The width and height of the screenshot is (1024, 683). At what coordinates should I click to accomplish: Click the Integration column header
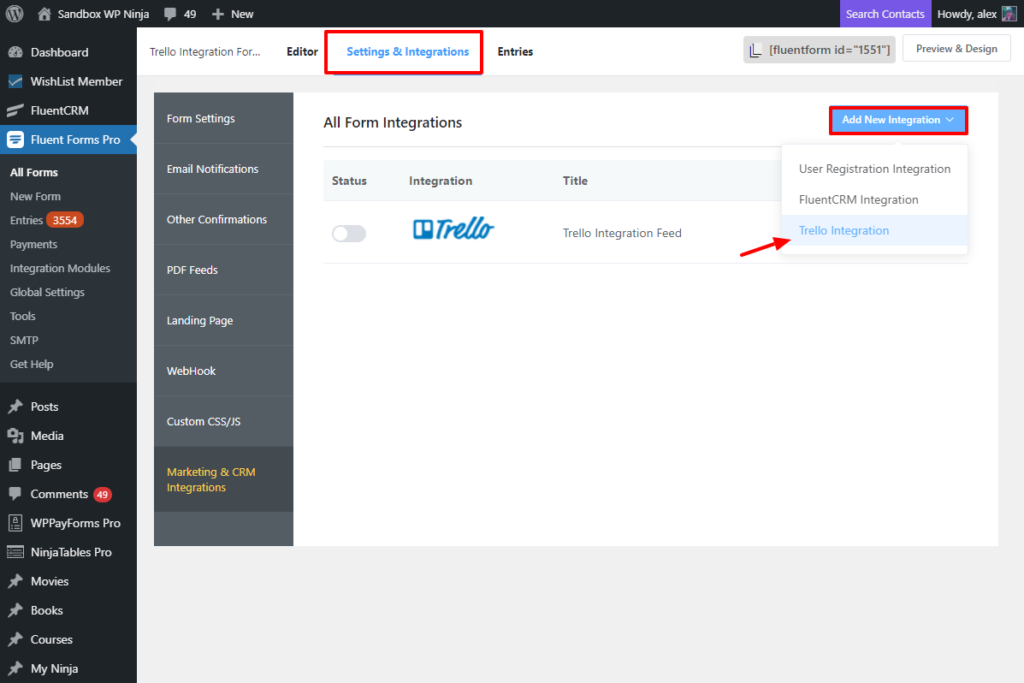pos(440,181)
